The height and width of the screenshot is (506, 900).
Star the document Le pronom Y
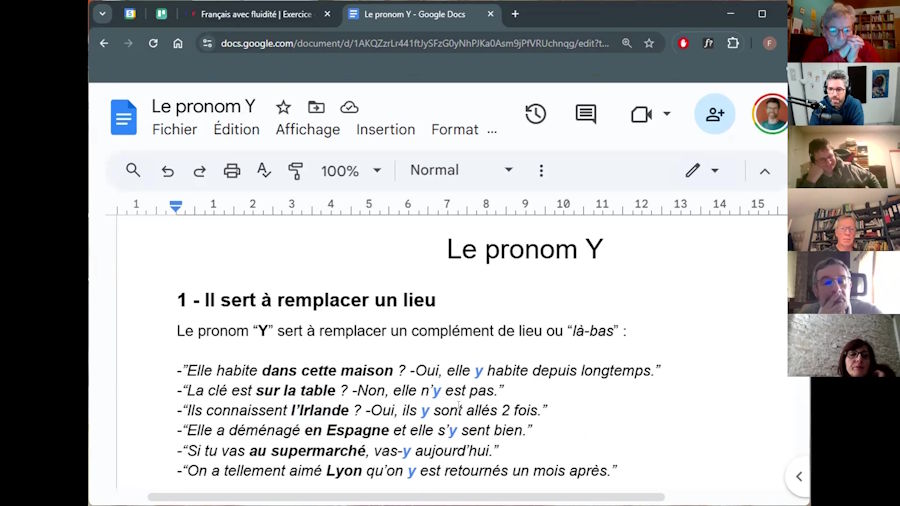[x=283, y=107]
